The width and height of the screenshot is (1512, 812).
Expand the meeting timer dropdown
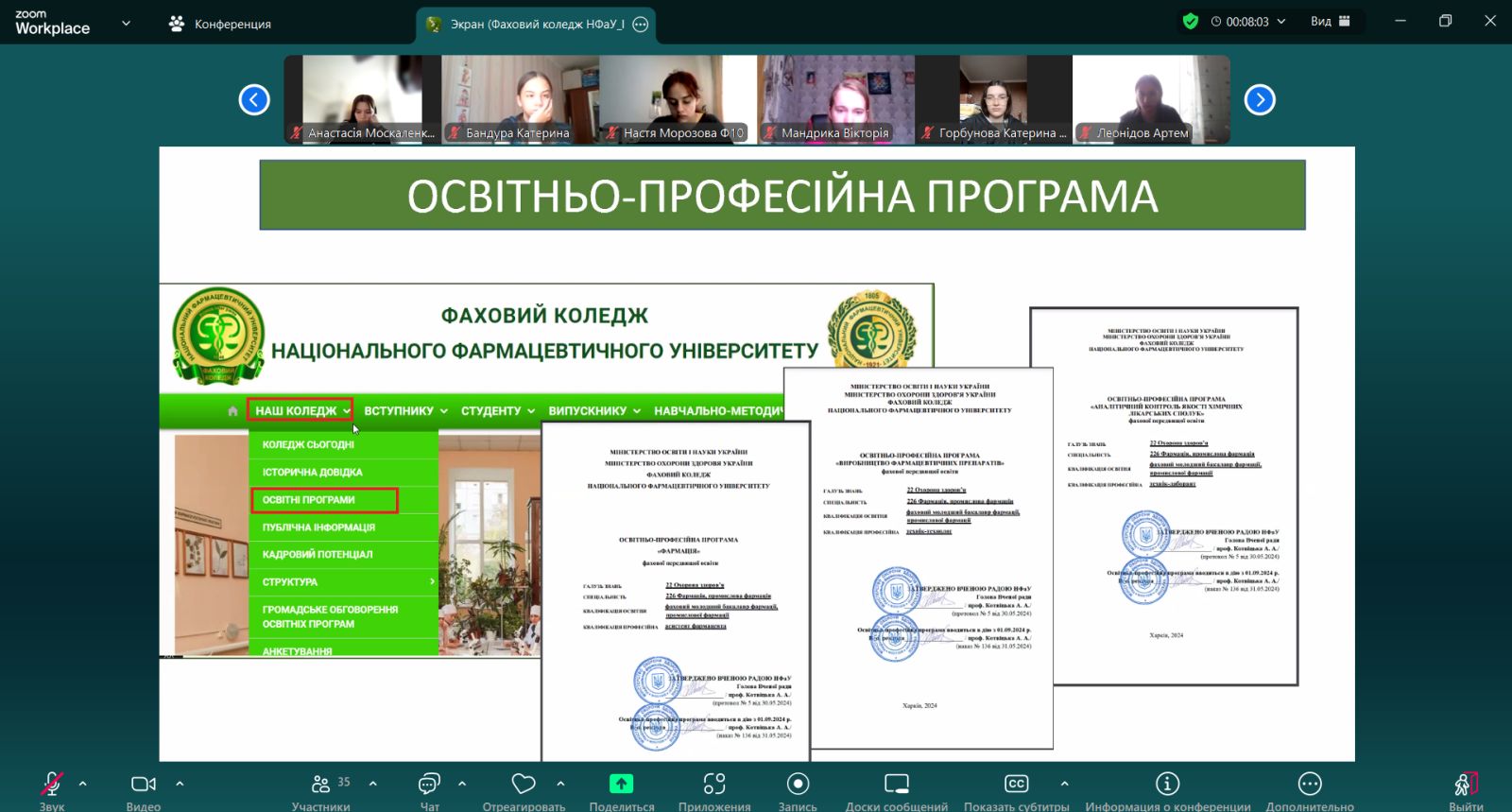[x=1281, y=21]
